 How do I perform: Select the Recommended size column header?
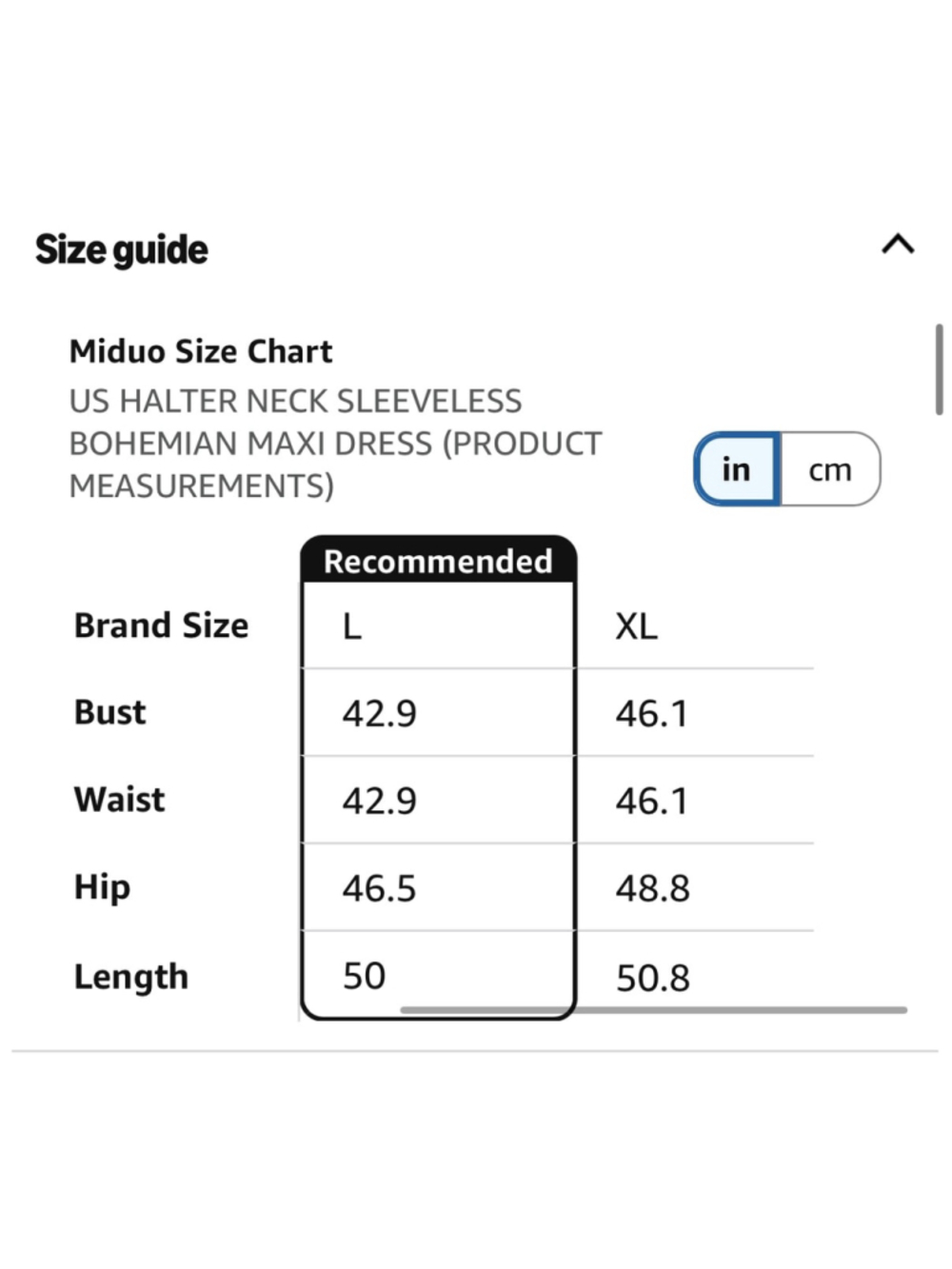(x=438, y=561)
